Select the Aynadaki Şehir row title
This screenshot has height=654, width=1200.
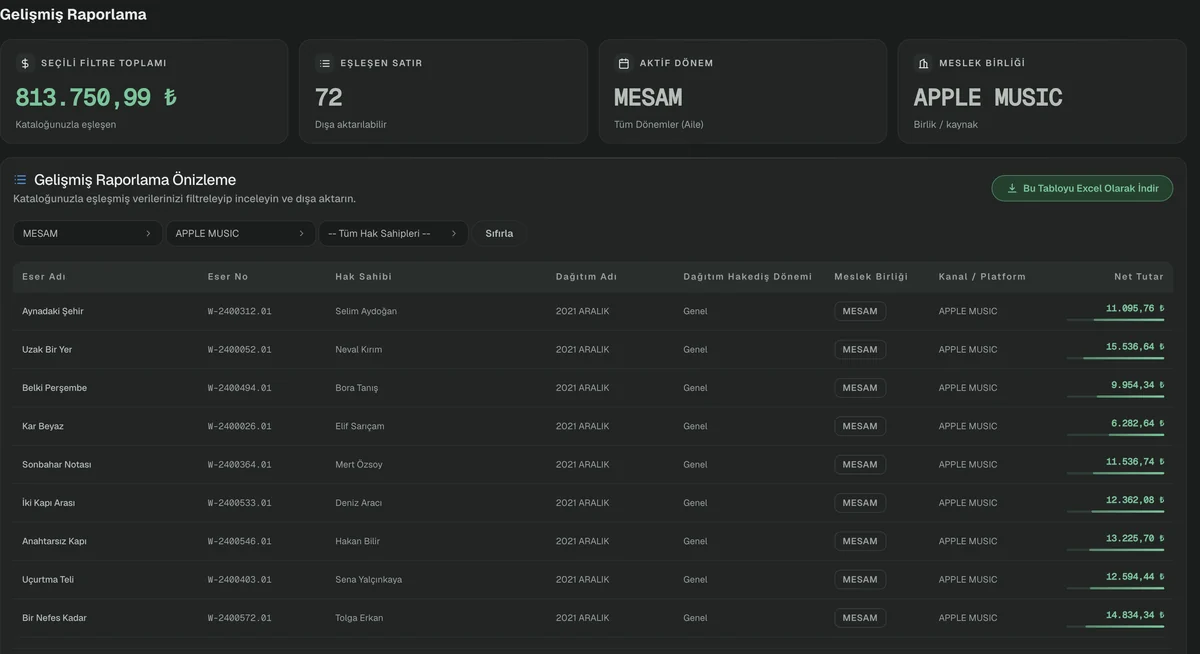click(x=53, y=311)
